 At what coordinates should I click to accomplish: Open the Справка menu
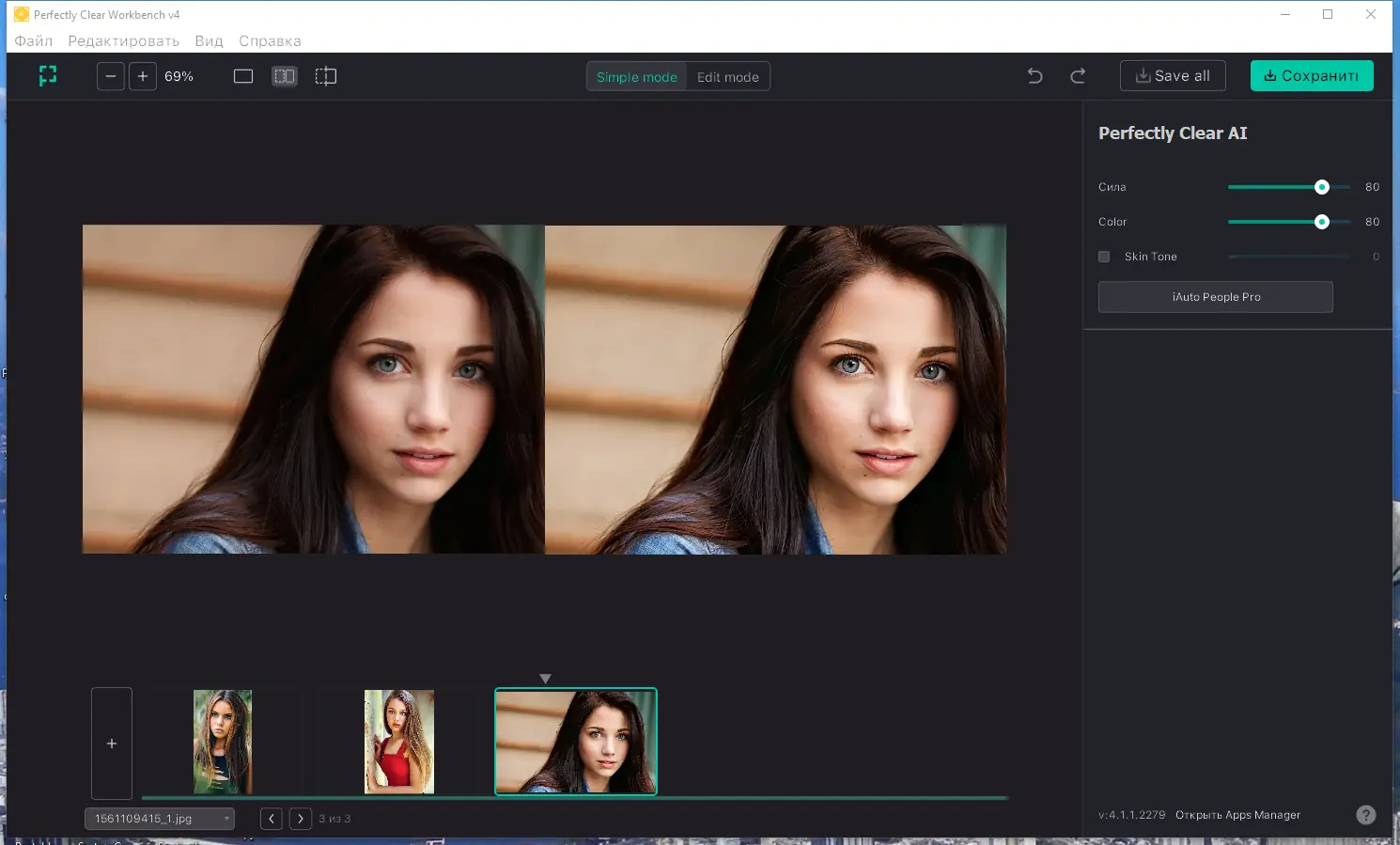[270, 41]
